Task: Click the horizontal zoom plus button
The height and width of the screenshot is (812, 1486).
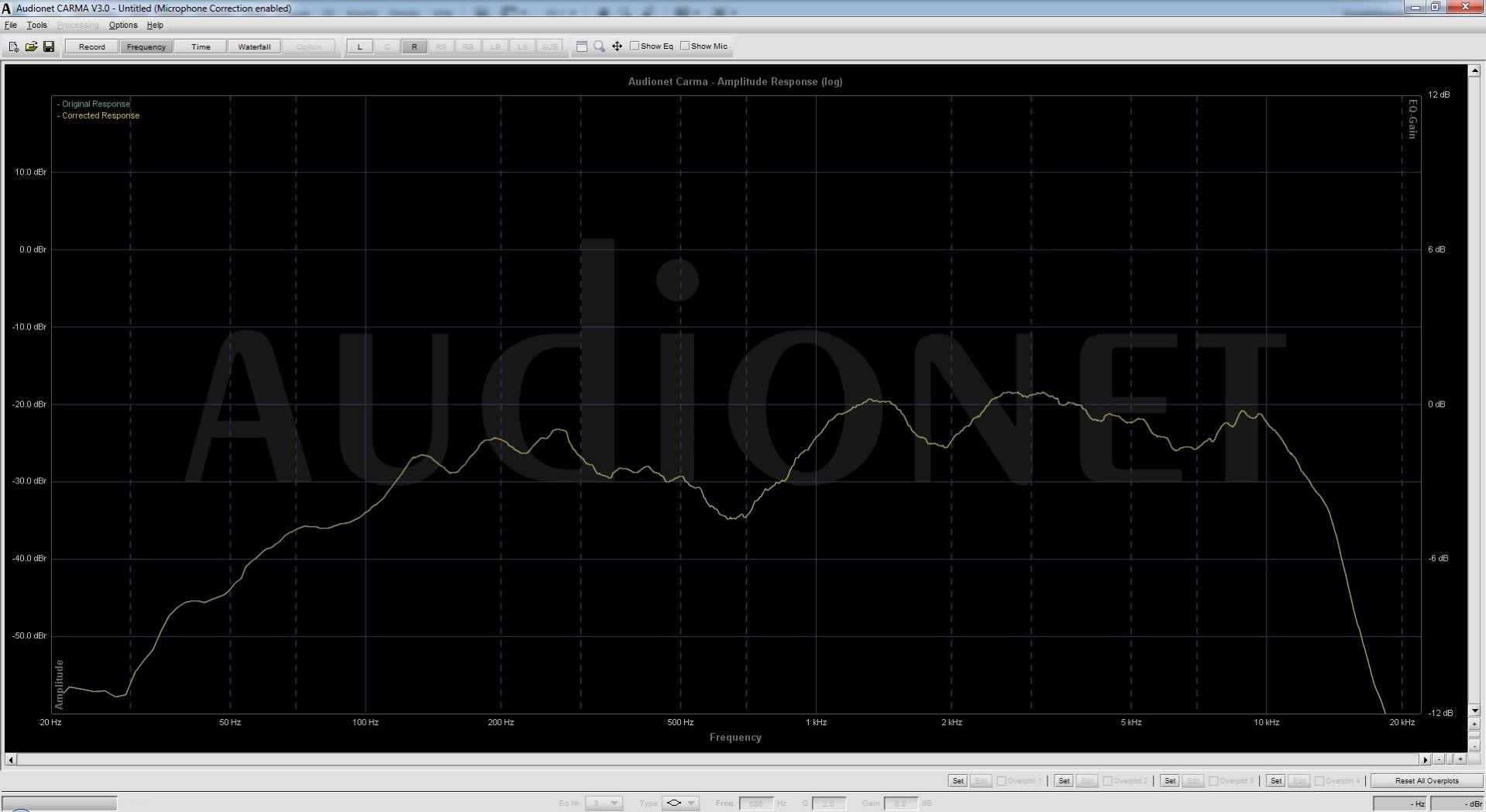Action: tap(1460, 759)
